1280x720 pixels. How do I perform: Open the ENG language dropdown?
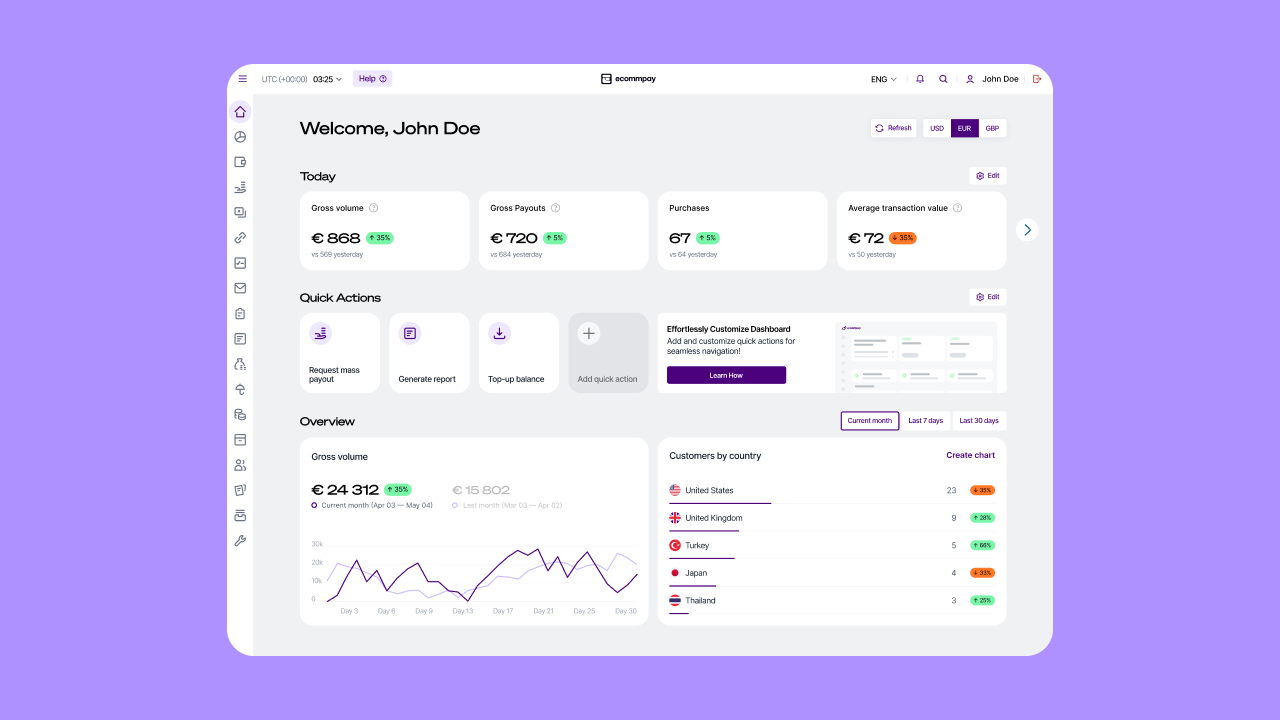point(881,78)
